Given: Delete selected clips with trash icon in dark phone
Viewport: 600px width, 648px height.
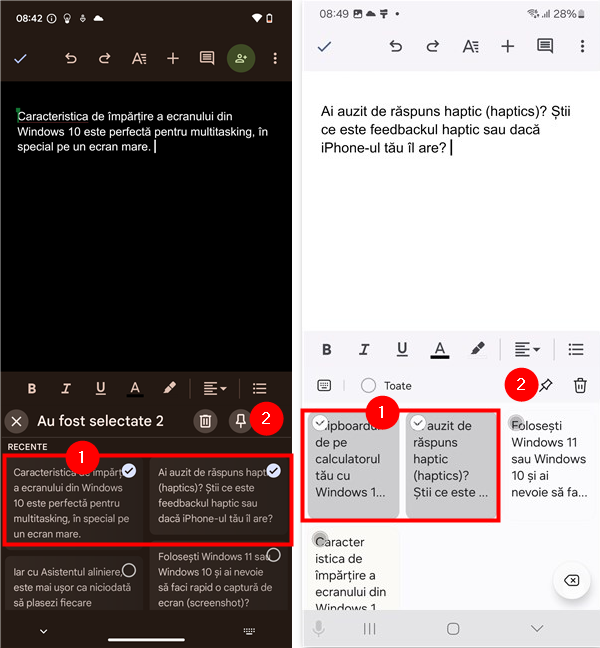Looking at the screenshot, I should coord(205,421).
